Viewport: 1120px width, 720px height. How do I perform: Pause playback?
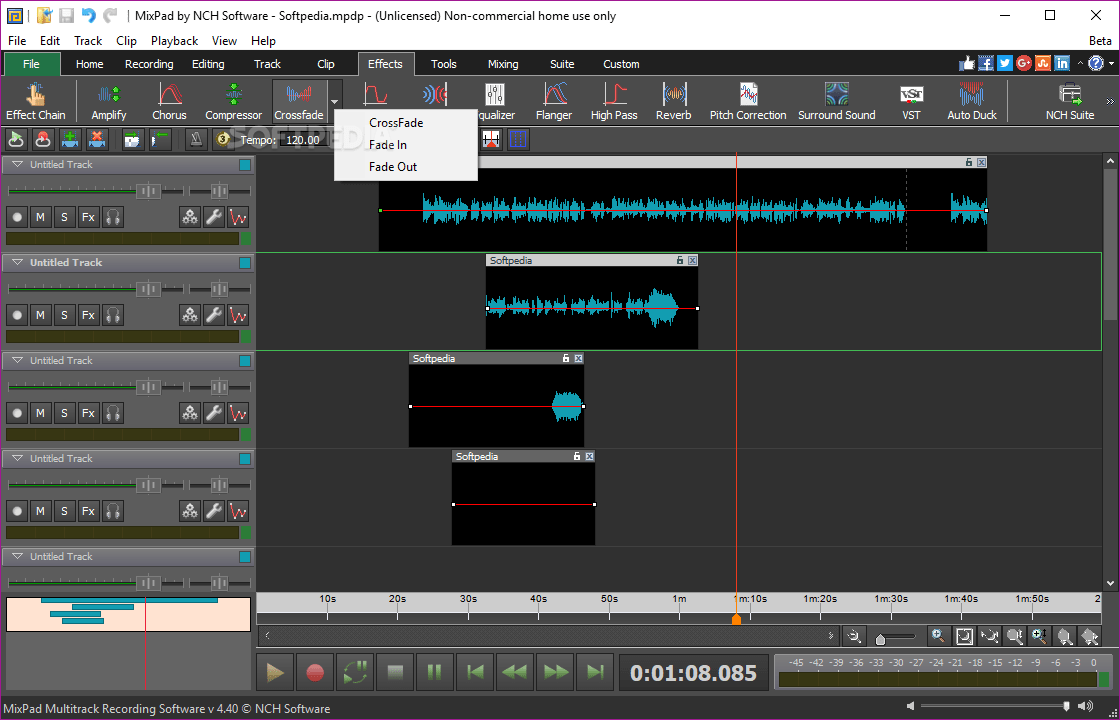435,672
